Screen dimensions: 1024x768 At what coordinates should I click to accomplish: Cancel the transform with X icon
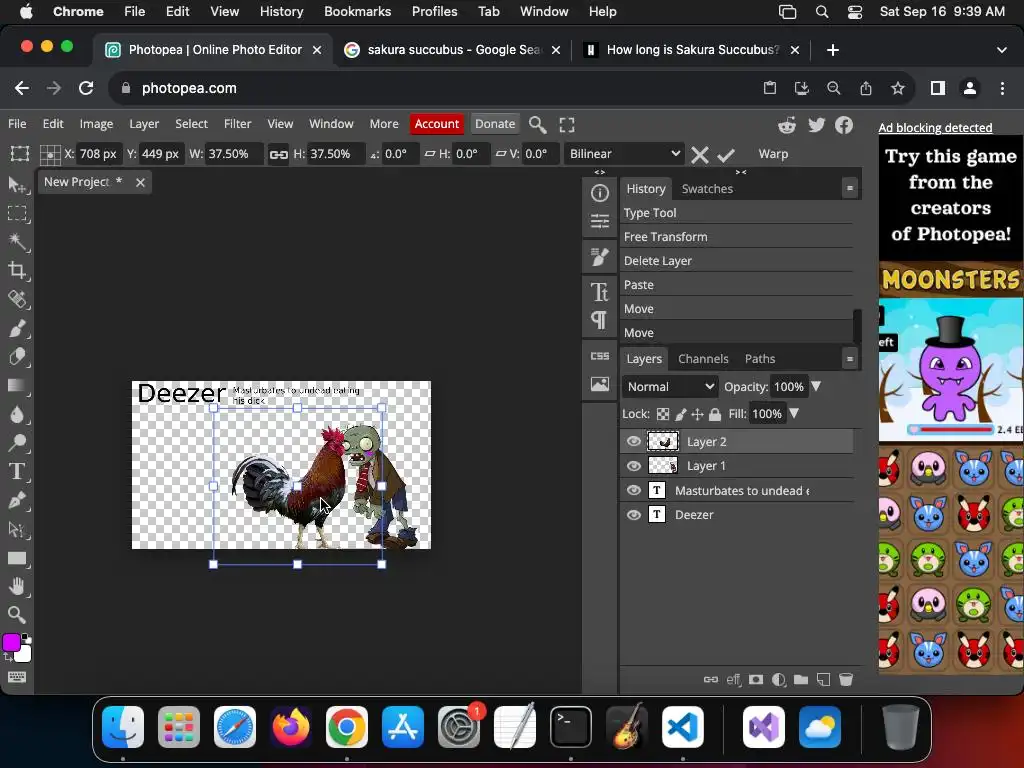coord(699,155)
